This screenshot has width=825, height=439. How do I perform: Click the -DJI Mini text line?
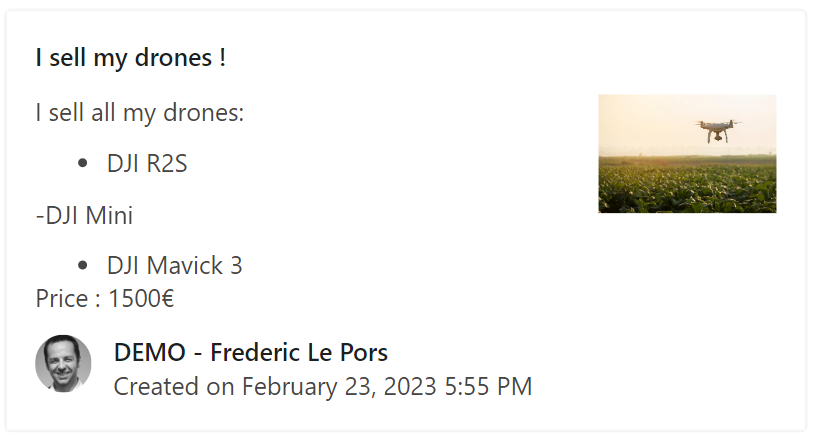[84, 215]
